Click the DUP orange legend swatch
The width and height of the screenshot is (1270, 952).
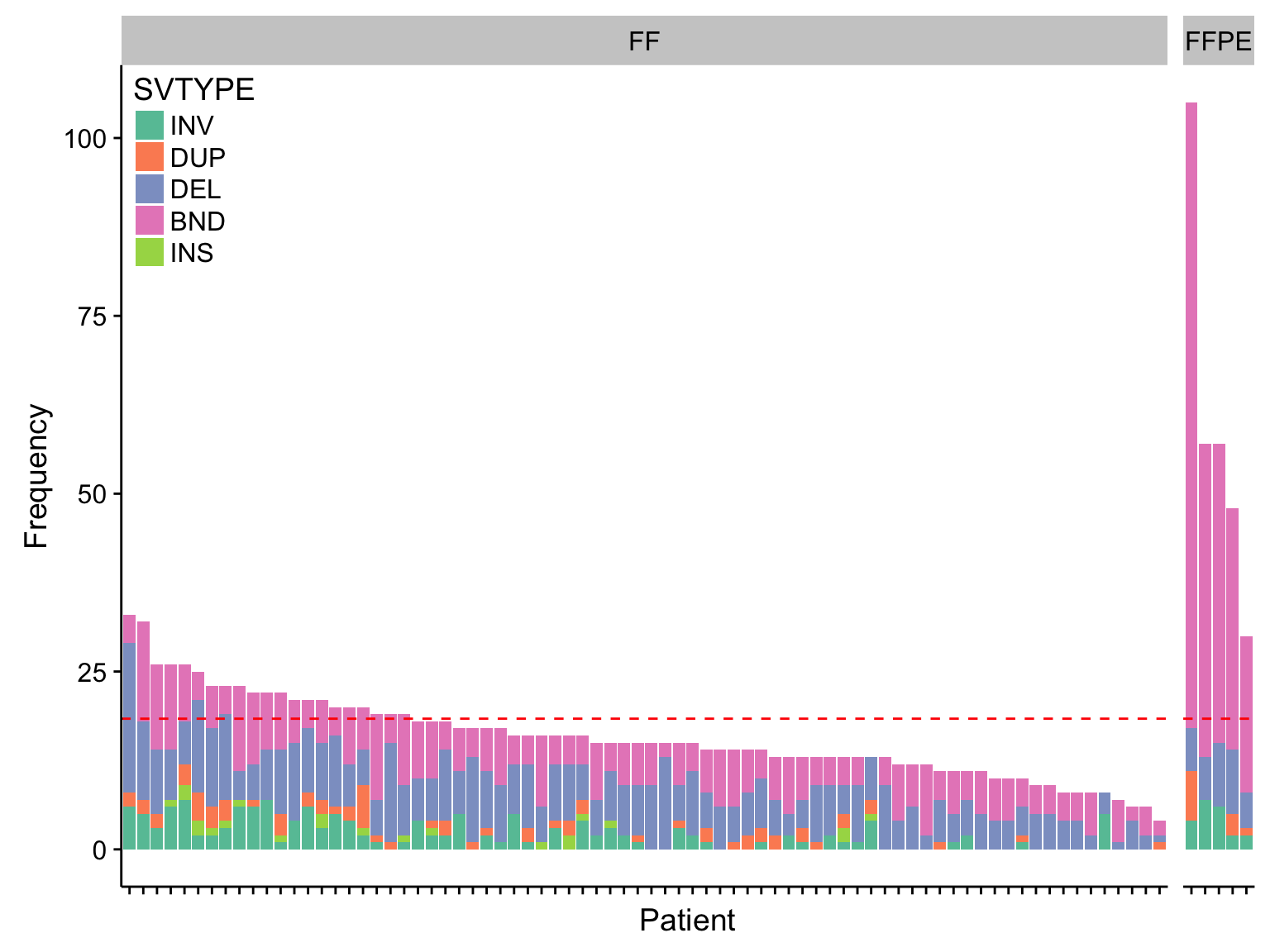[x=150, y=157]
